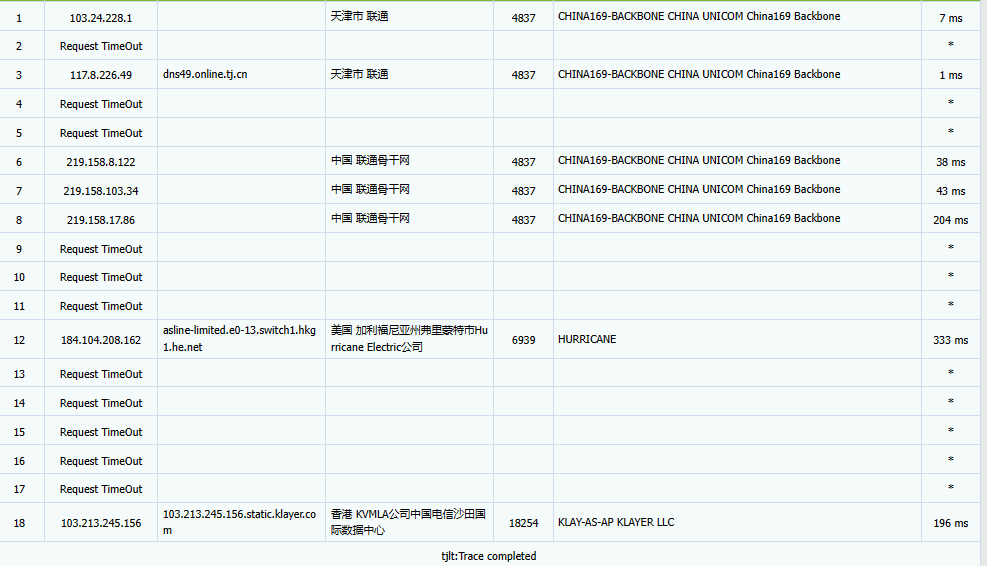This screenshot has height=566, width=987.
Task: Click hop number 18
Action: point(19,523)
